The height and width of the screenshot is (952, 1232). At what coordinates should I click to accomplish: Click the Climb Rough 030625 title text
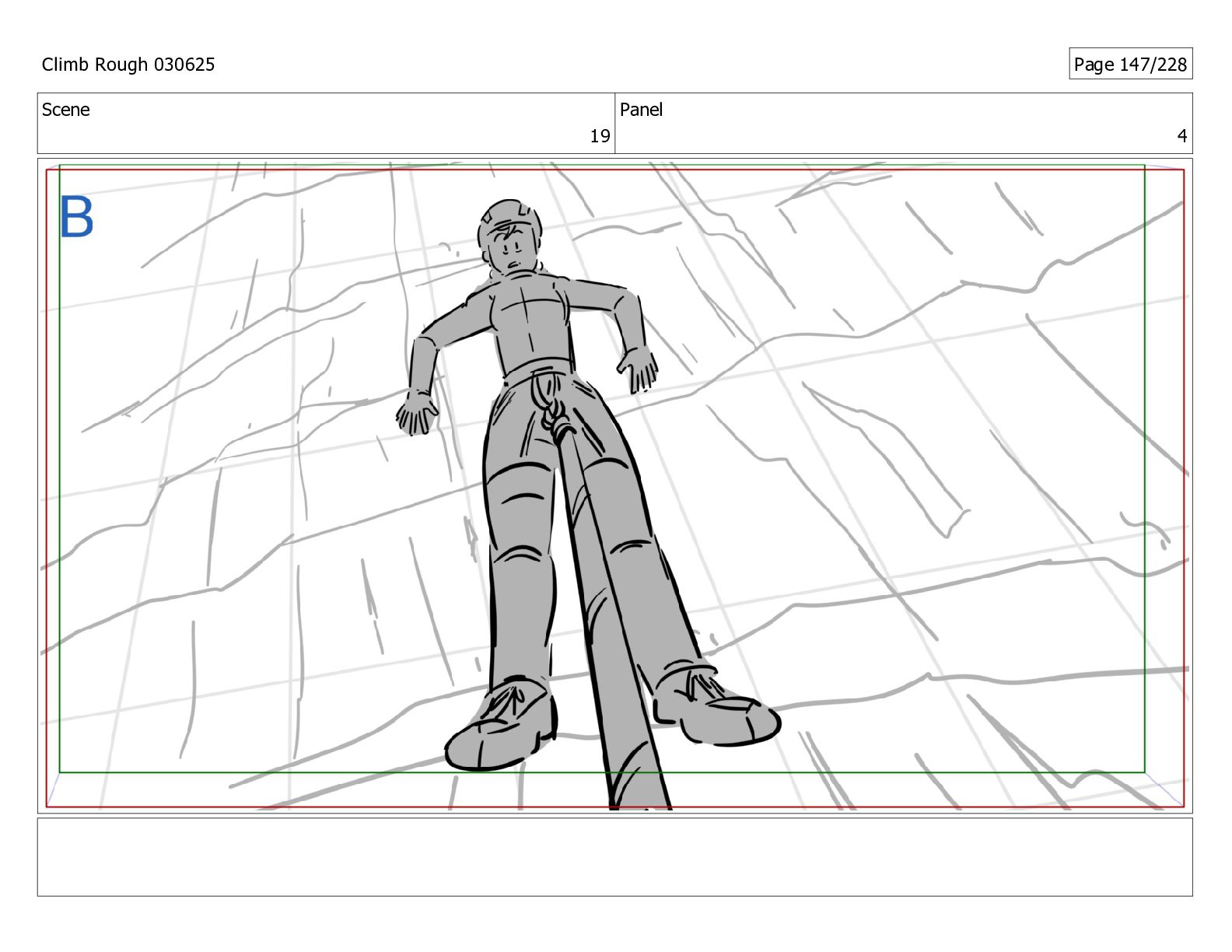128,65
